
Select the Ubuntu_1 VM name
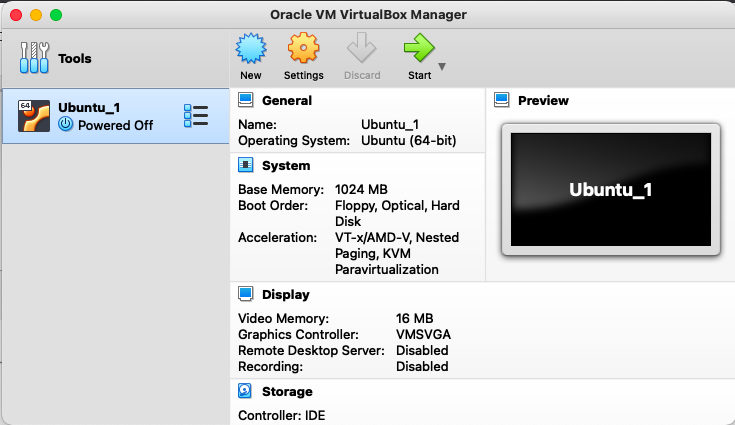[89, 107]
